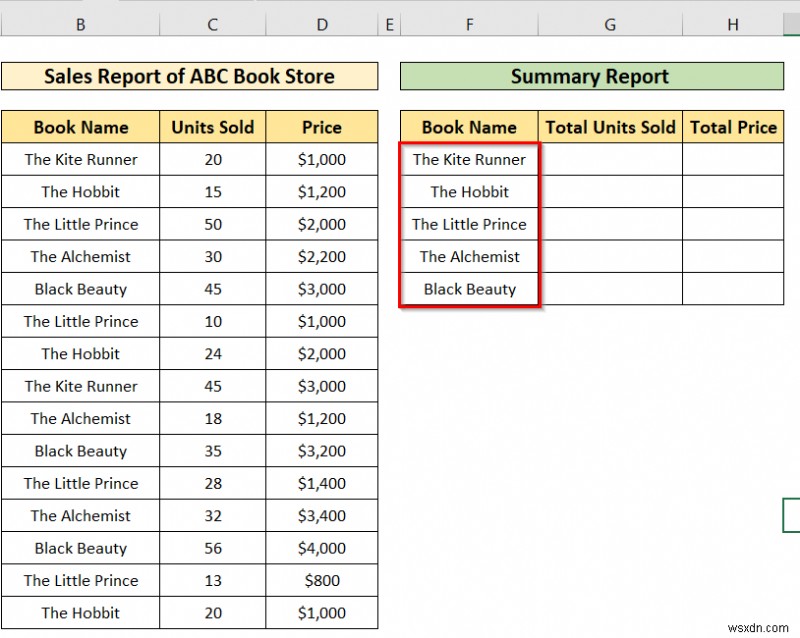Click empty Total Units Sold cell for The Alchemist

point(610,256)
